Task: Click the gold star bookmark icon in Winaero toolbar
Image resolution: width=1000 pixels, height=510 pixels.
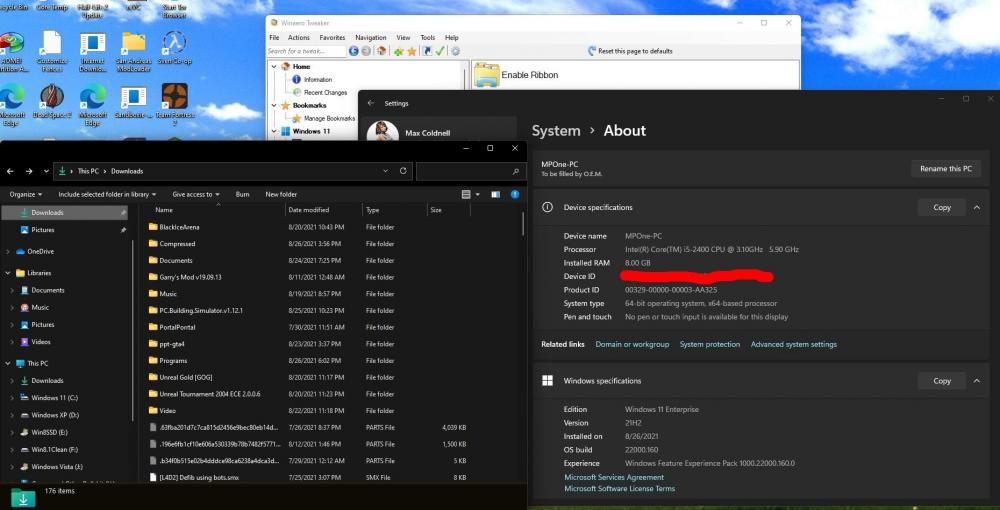Action: pyautogui.click(x=411, y=51)
